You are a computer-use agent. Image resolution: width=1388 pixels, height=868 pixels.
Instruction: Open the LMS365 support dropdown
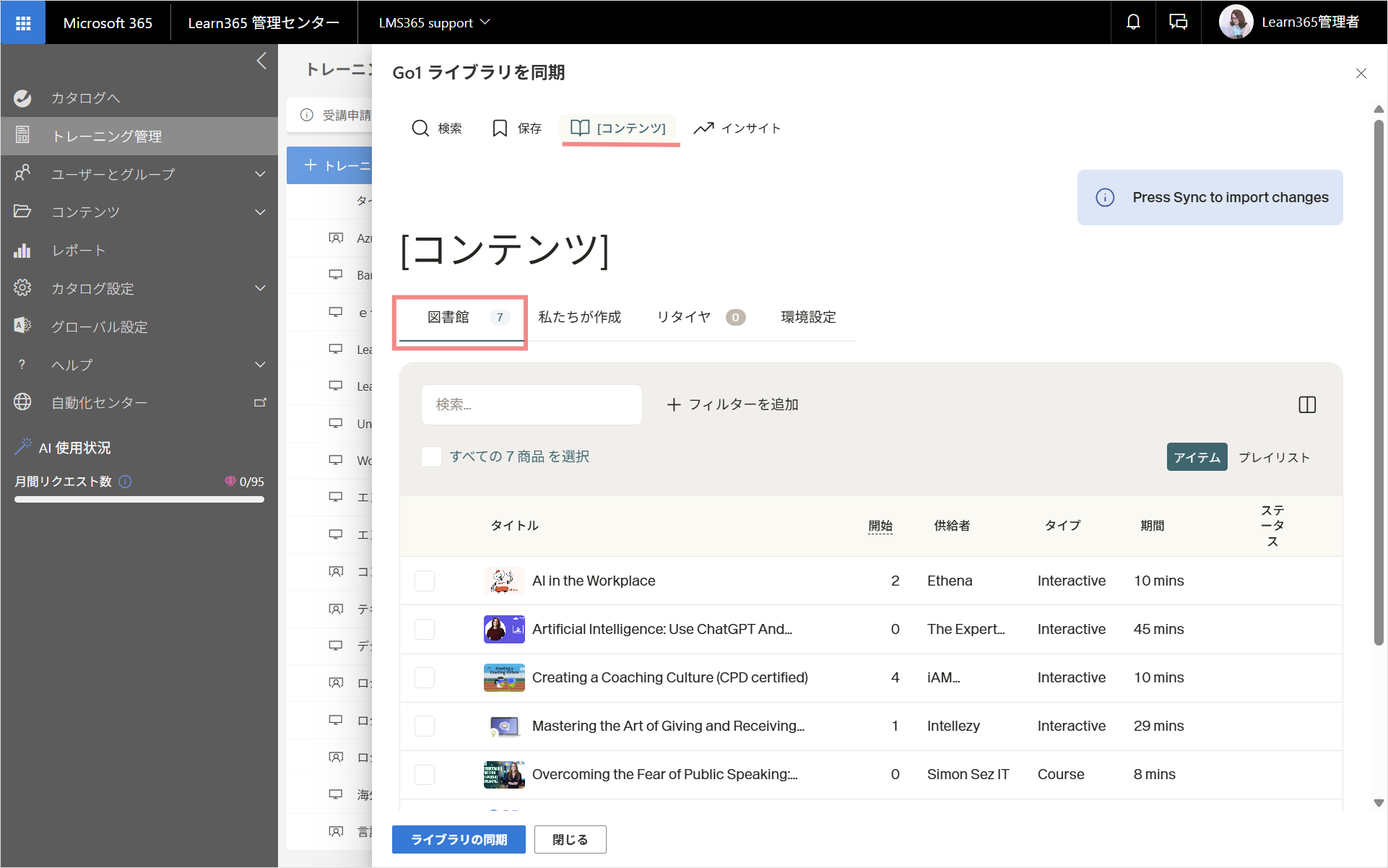click(x=434, y=22)
